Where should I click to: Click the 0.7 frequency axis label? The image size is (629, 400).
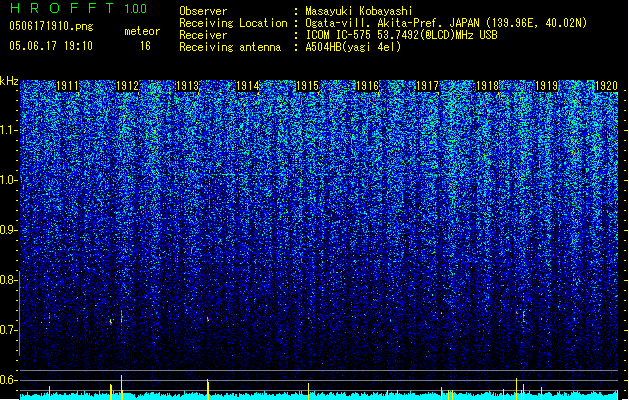[x=8, y=330]
